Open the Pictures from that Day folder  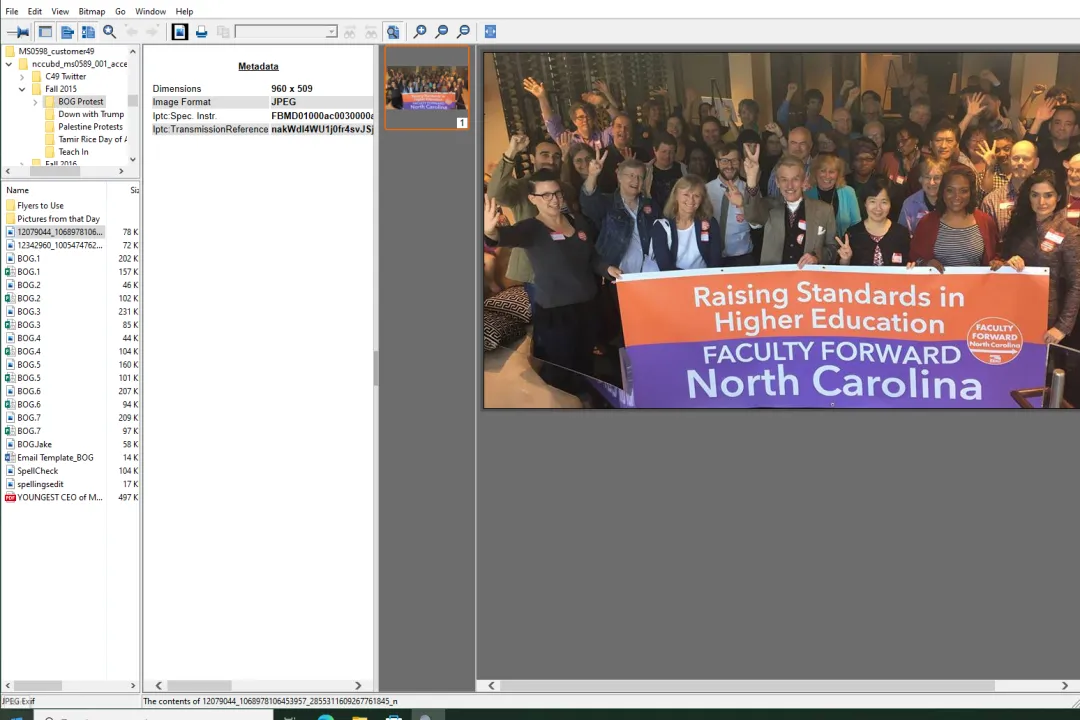pyautogui.click(x=59, y=218)
